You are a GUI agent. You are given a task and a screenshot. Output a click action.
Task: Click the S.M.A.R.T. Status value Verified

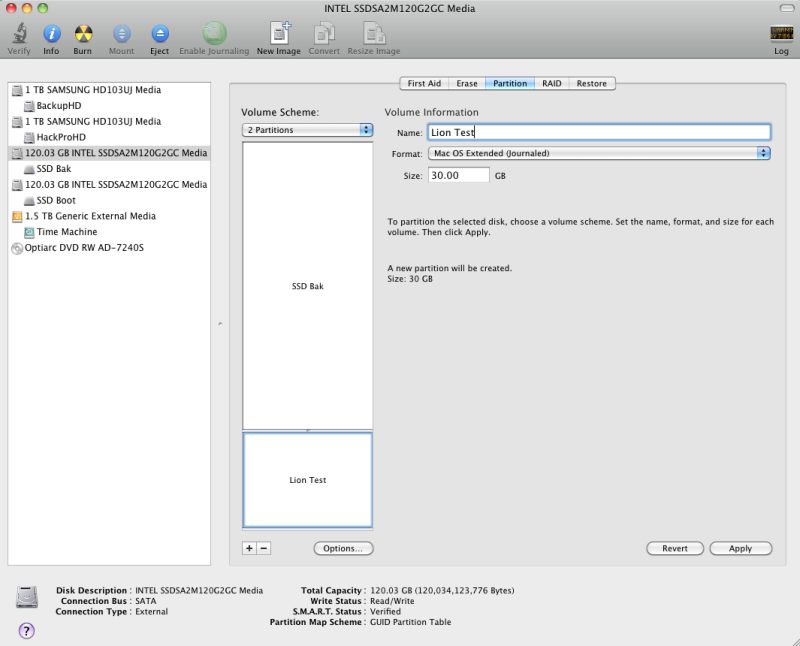tap(385, 611)
